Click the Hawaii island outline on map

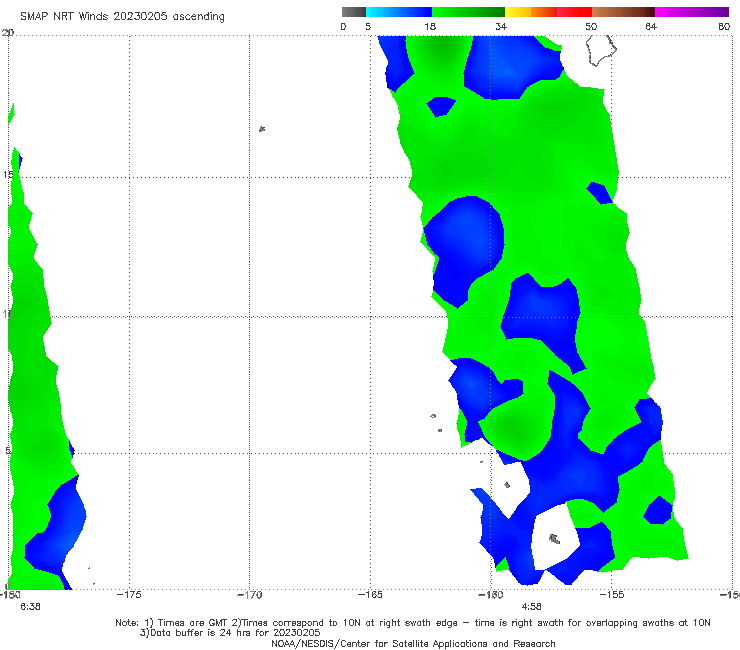[601, 50]
